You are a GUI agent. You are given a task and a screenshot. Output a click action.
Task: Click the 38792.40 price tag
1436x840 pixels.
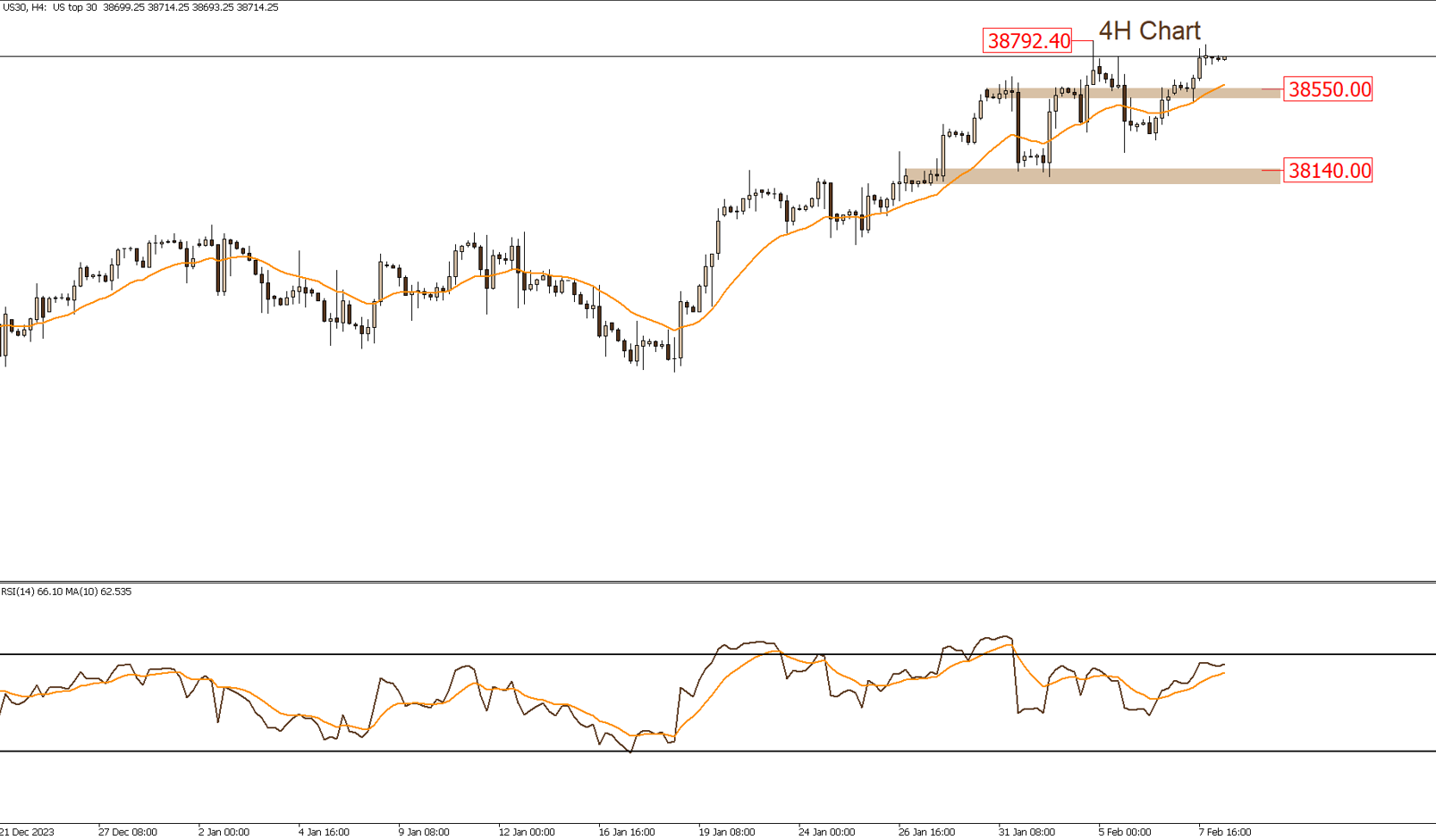pyautogui.click(x=1028, y=40)
